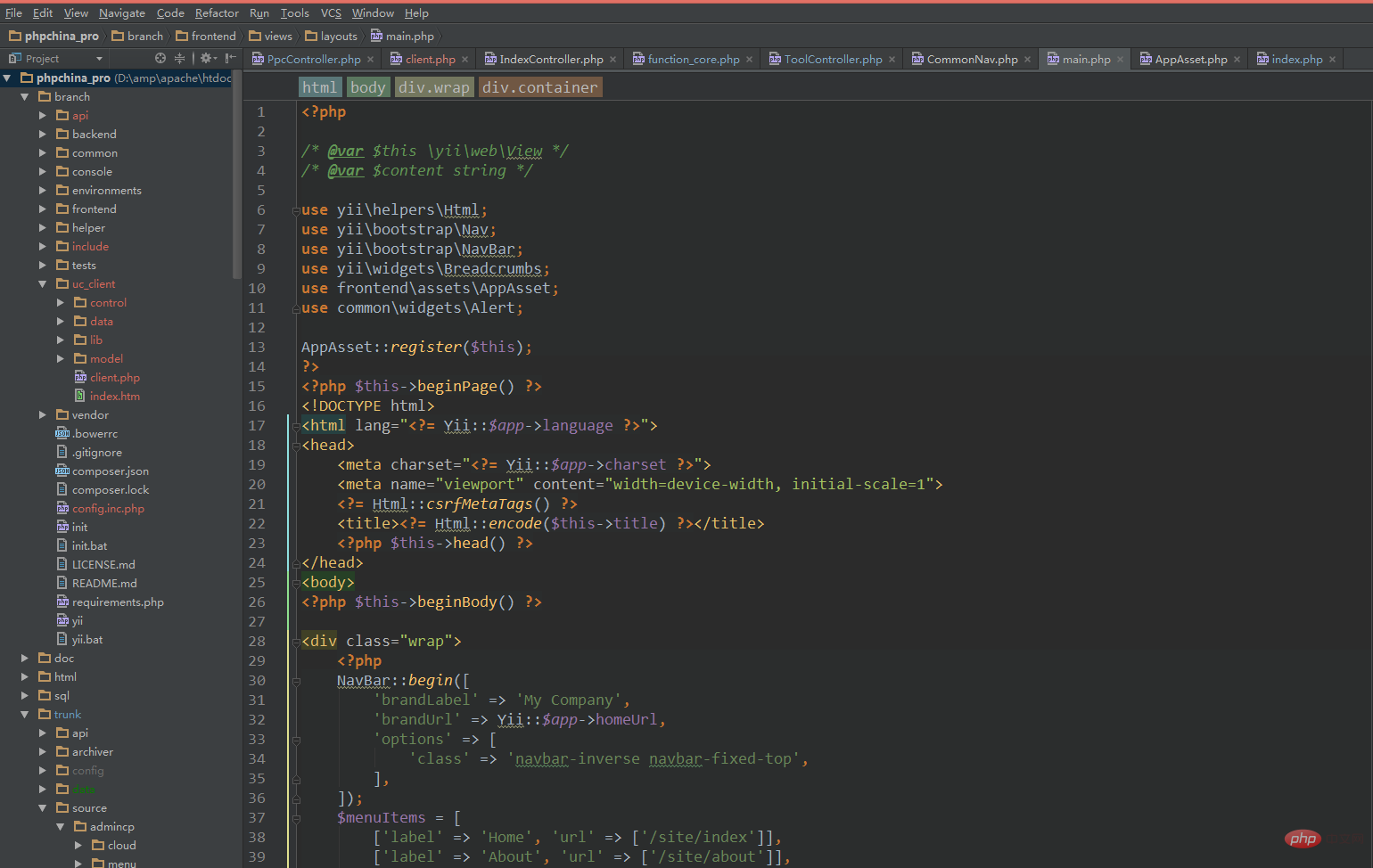Close the CommonNav.php tab
This screenshot has height=868, width=1373.
coord(1028,60)
